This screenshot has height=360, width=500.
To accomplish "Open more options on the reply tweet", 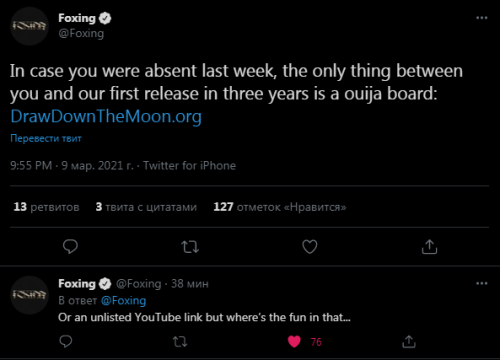I will tap(482, 283).
